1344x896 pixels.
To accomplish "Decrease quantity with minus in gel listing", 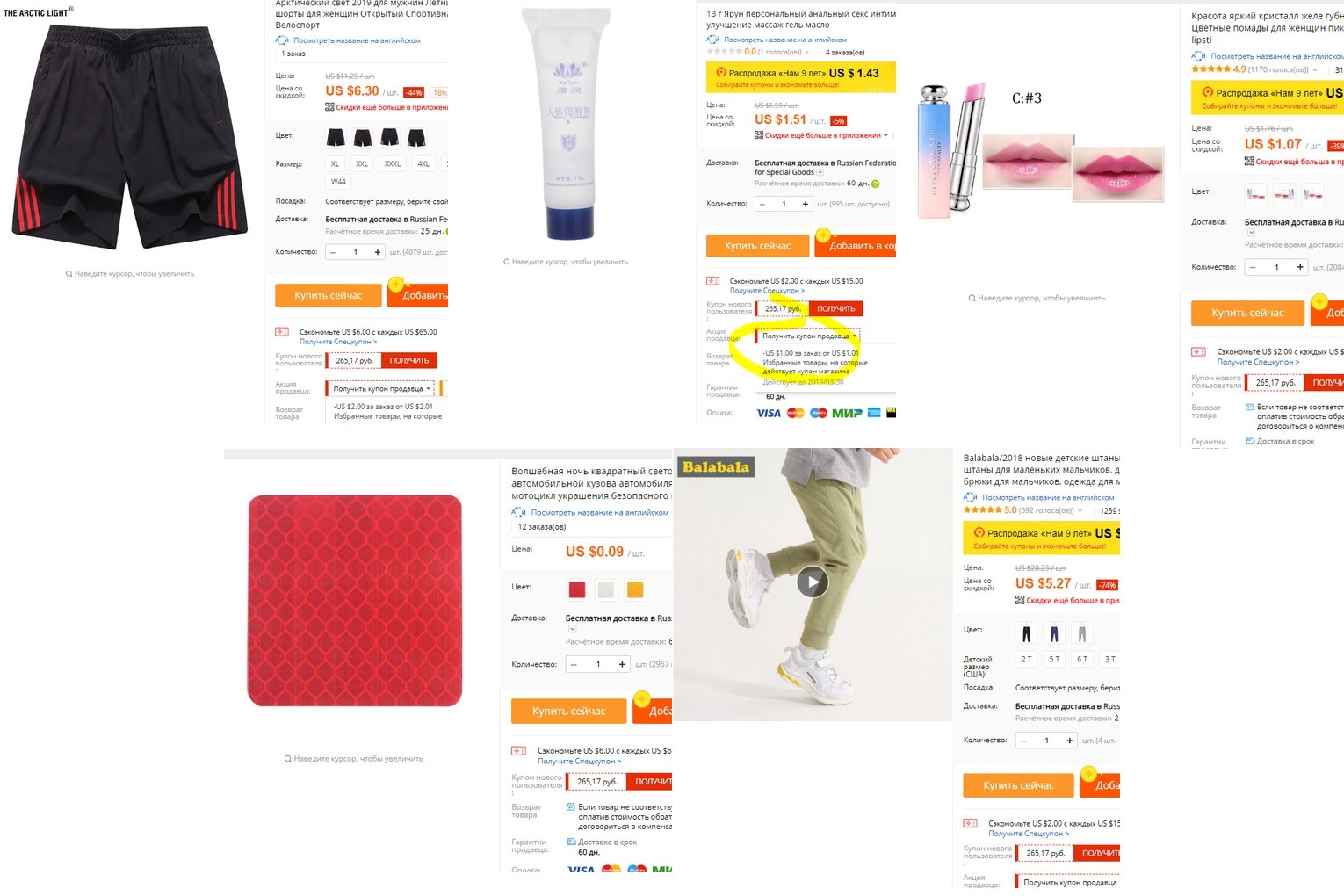I will tap(762, 204).
